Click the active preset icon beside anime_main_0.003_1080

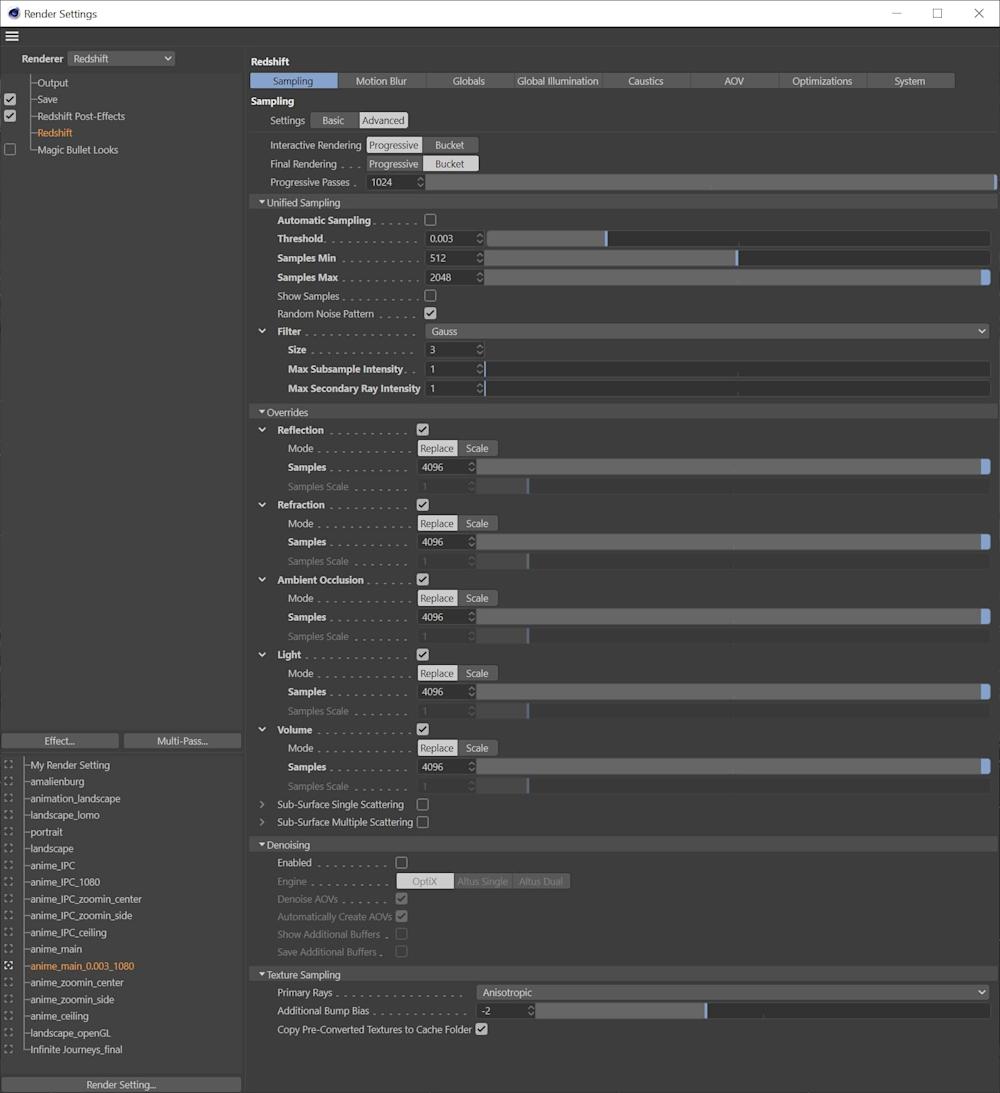[9, 966]
